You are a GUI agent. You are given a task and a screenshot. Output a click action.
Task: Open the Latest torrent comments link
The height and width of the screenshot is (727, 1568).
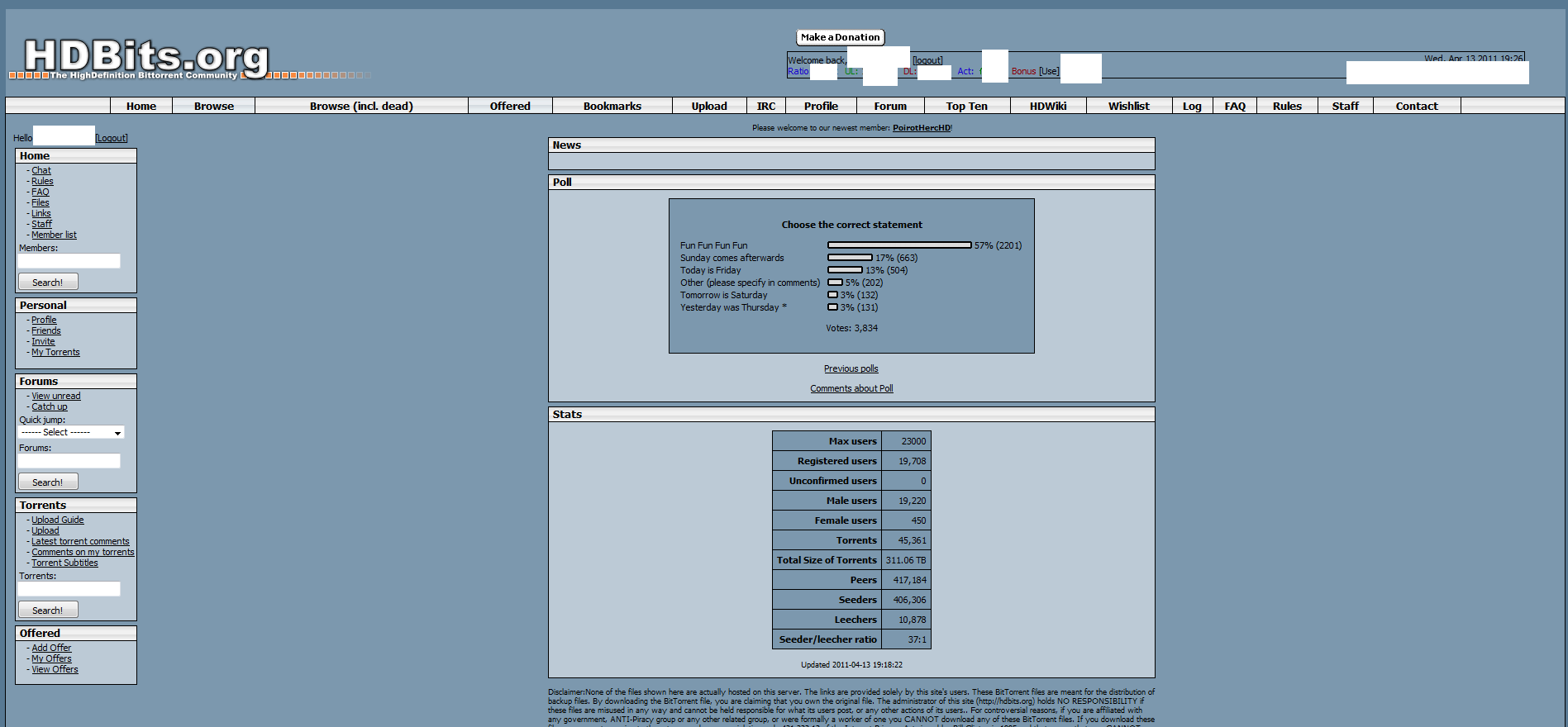[x=80, y=541]
